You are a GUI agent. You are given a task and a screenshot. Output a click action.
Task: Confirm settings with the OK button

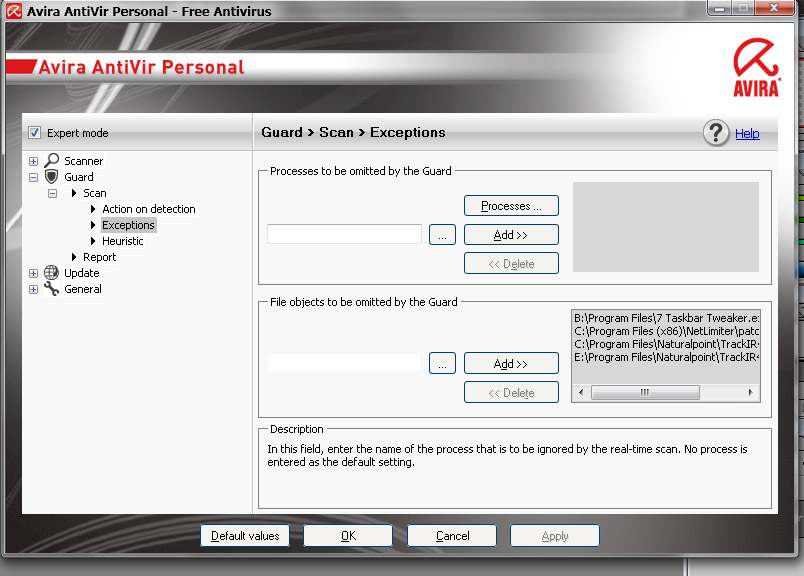click(x=348, y=536)
